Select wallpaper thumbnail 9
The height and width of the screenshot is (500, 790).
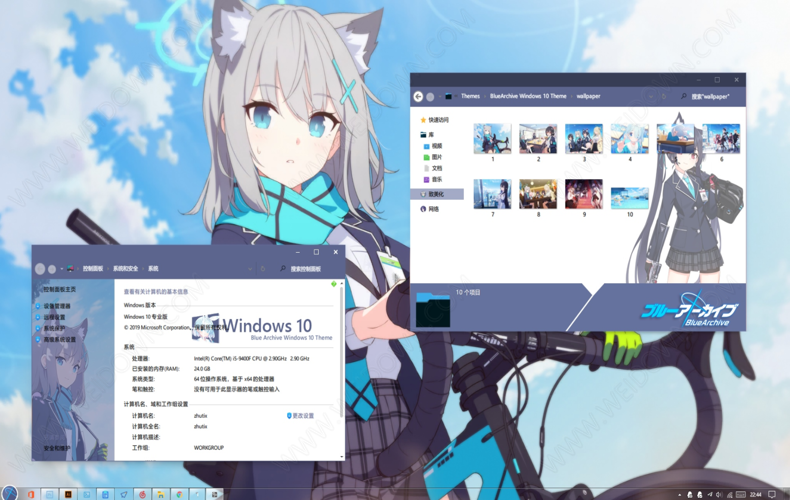point(584,194)
